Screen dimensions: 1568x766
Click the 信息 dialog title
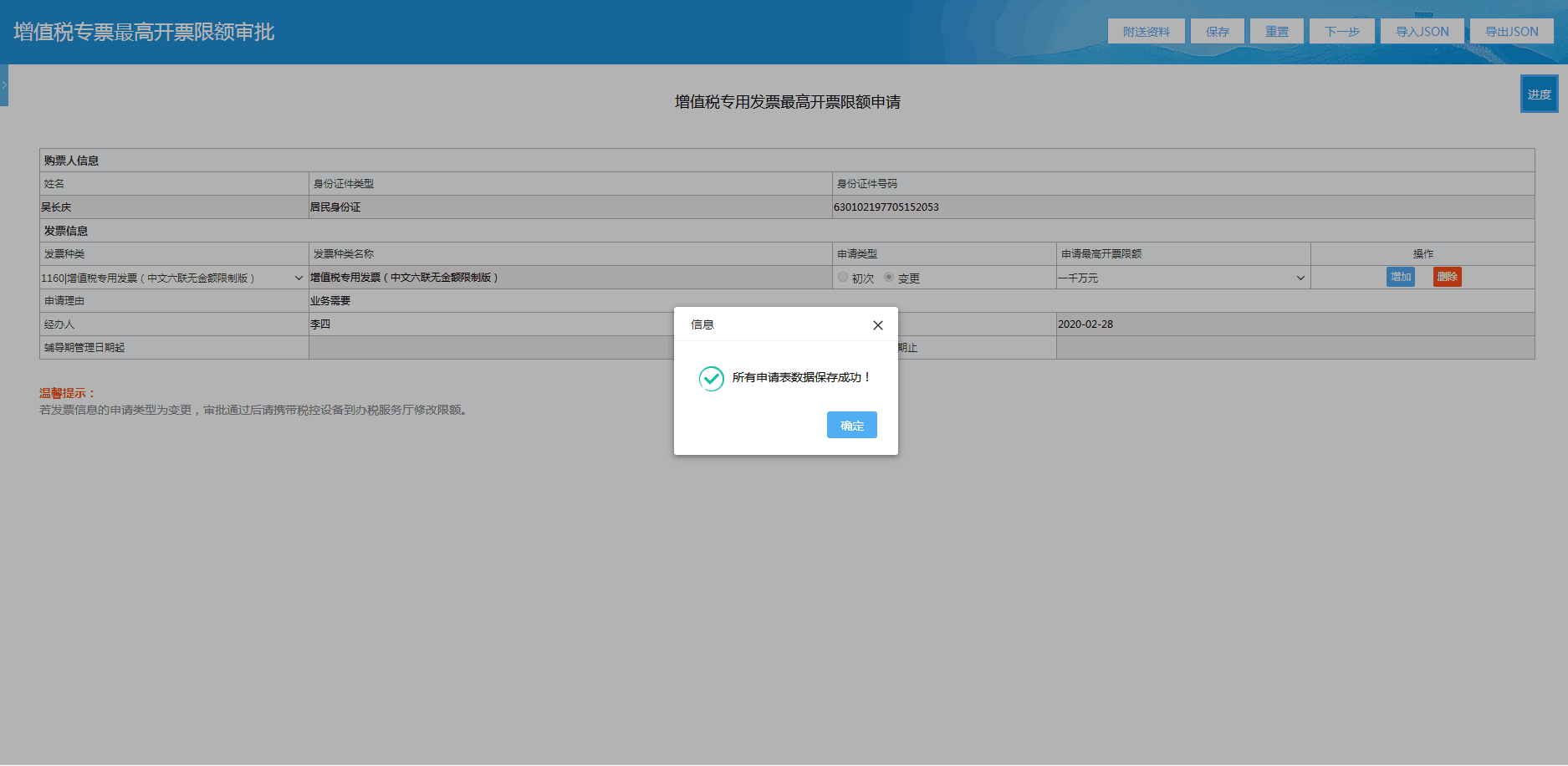coord(702,324)
